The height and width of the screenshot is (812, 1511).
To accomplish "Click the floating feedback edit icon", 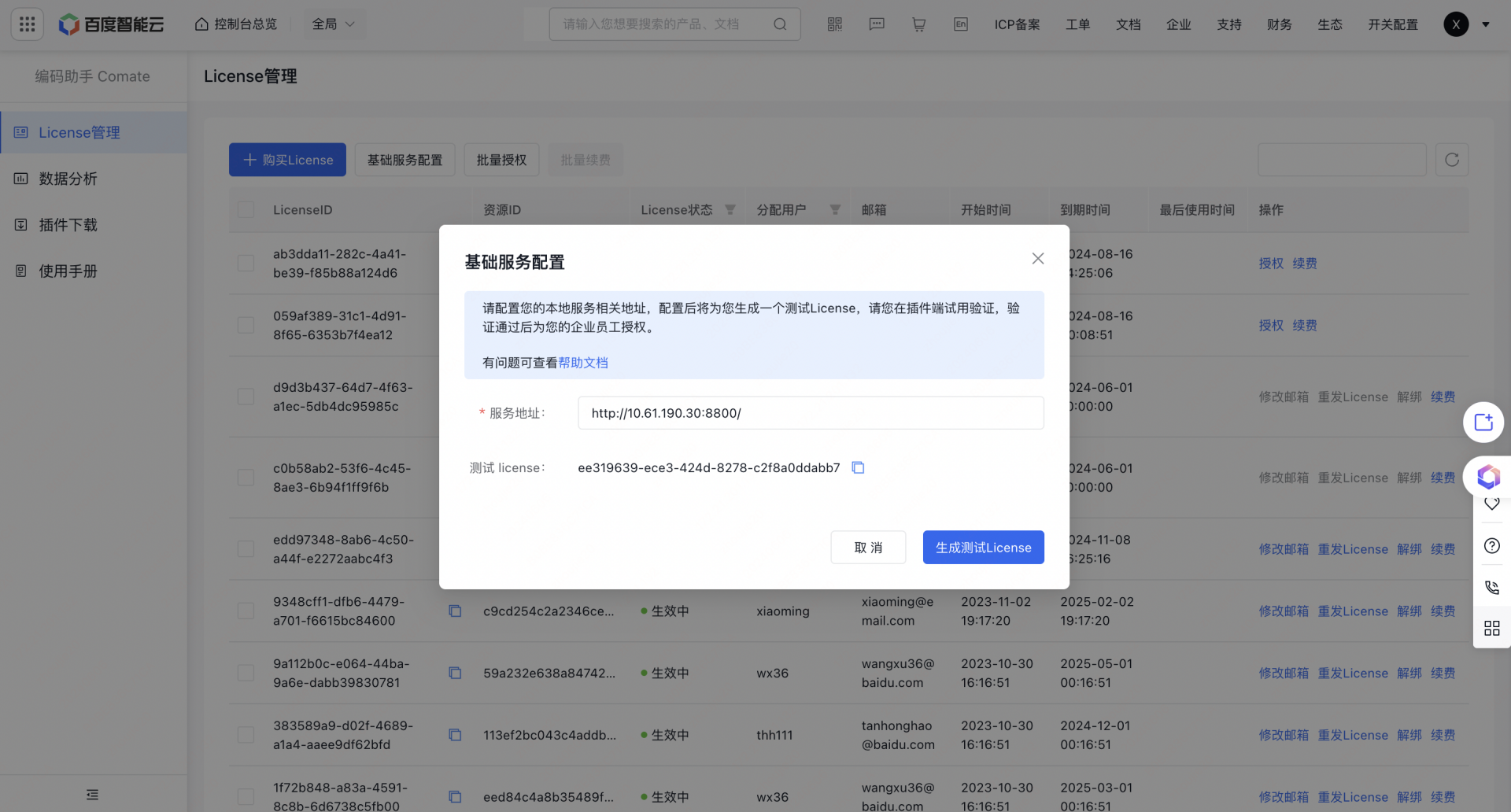I will (1483, 423).
